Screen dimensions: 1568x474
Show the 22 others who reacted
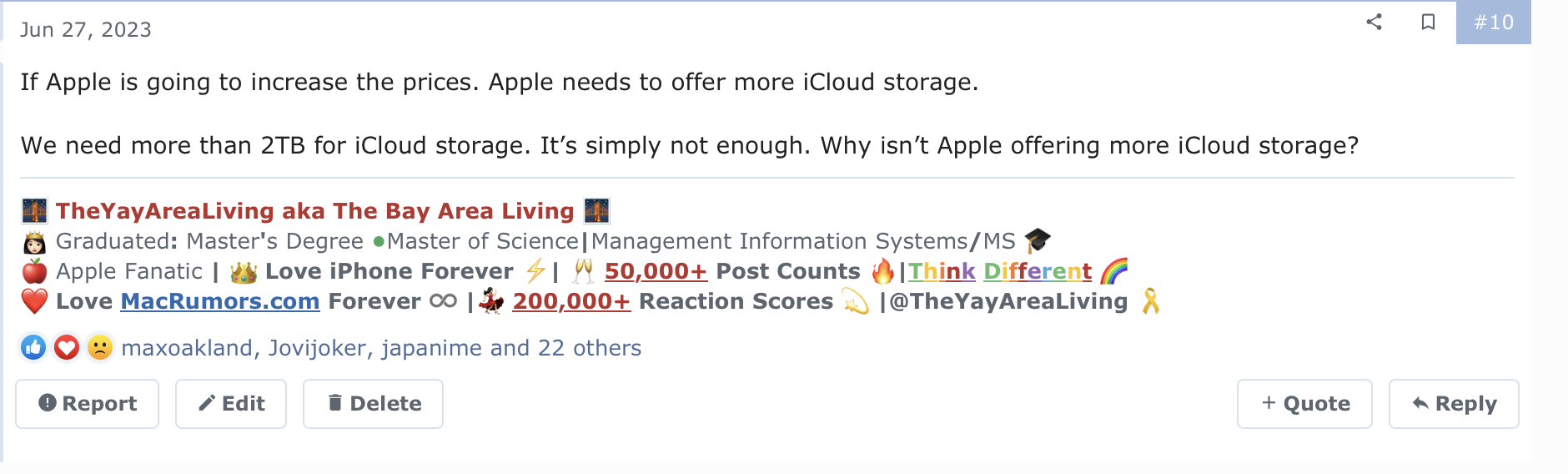pos(589,348)
